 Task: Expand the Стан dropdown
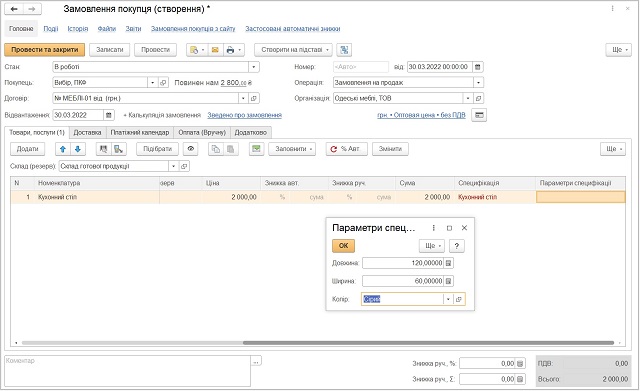tap(254, 67)
